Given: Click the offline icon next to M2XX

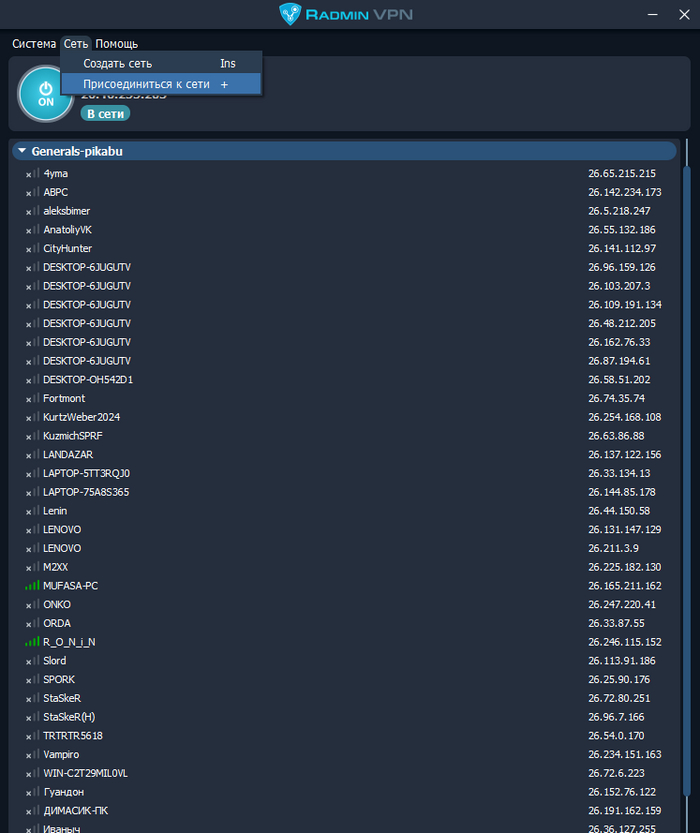Looking at the screenshot, I should (x=32, y=567).
